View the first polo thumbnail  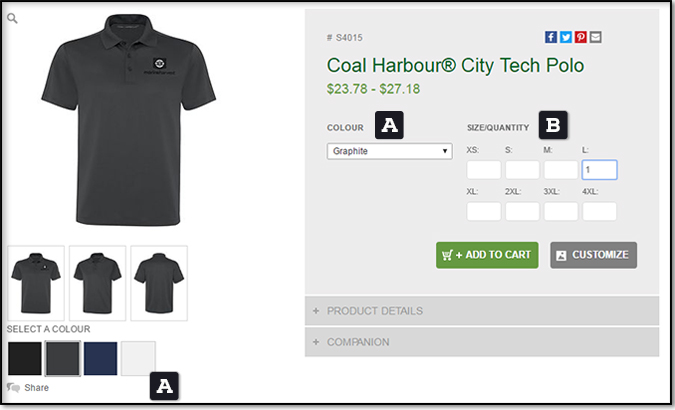coord(36,282)
